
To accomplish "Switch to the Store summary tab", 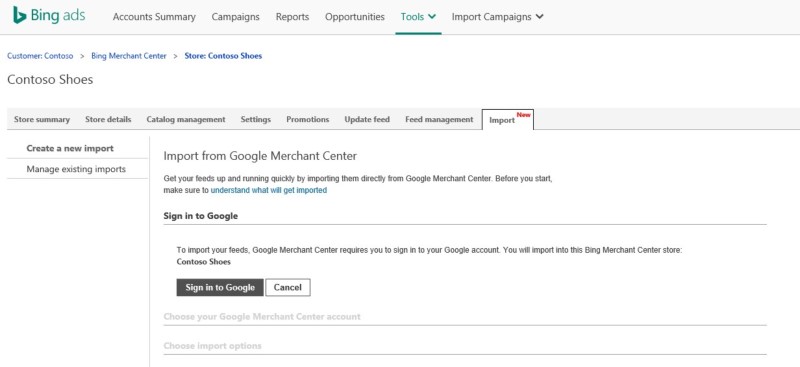I will point(42,119).
